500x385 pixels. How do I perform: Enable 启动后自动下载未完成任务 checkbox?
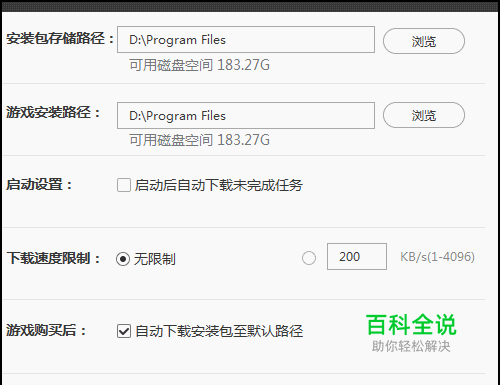[124, 185]
